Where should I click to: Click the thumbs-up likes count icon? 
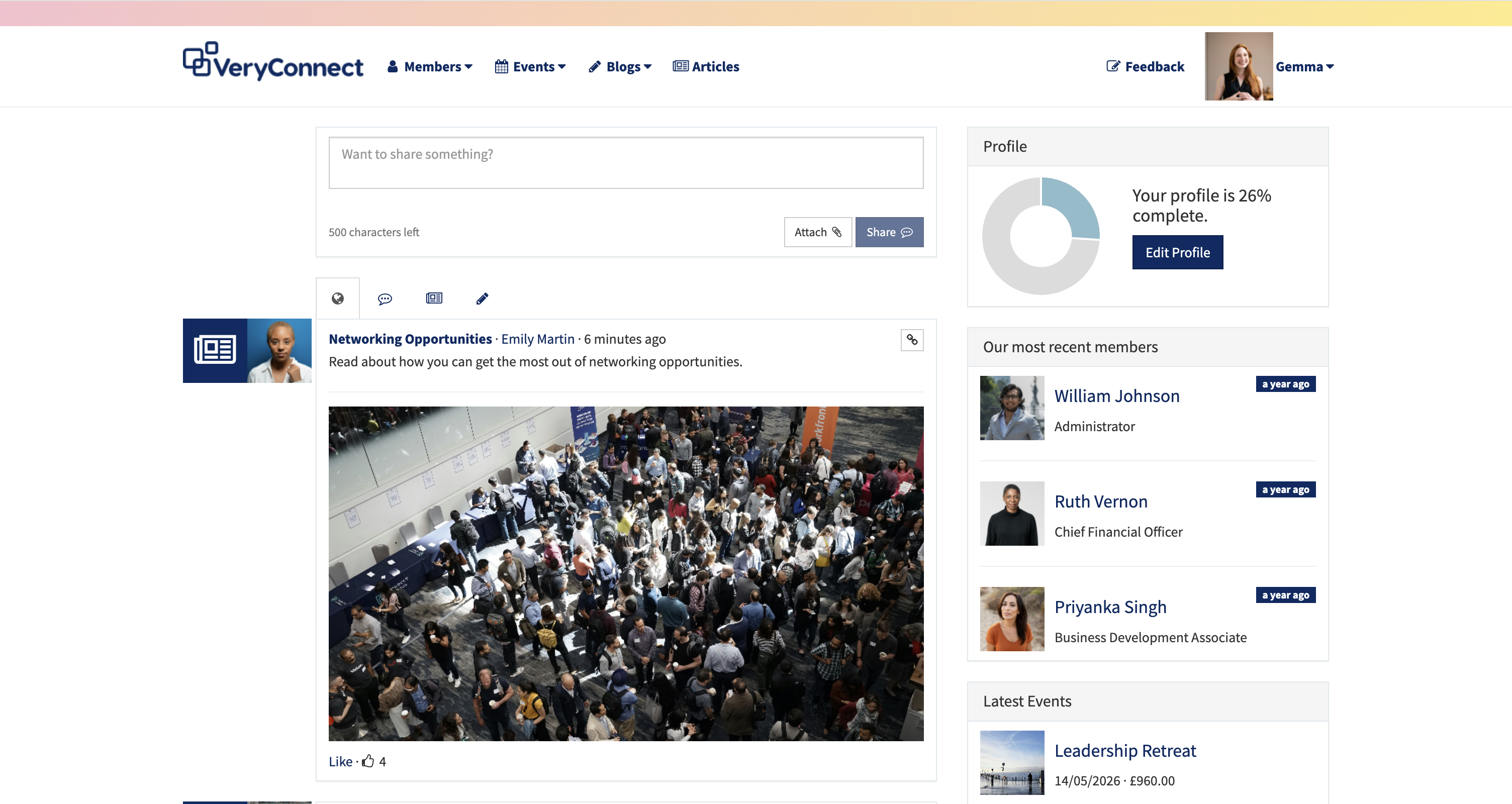pyautogui.click(x=368, y=761)
